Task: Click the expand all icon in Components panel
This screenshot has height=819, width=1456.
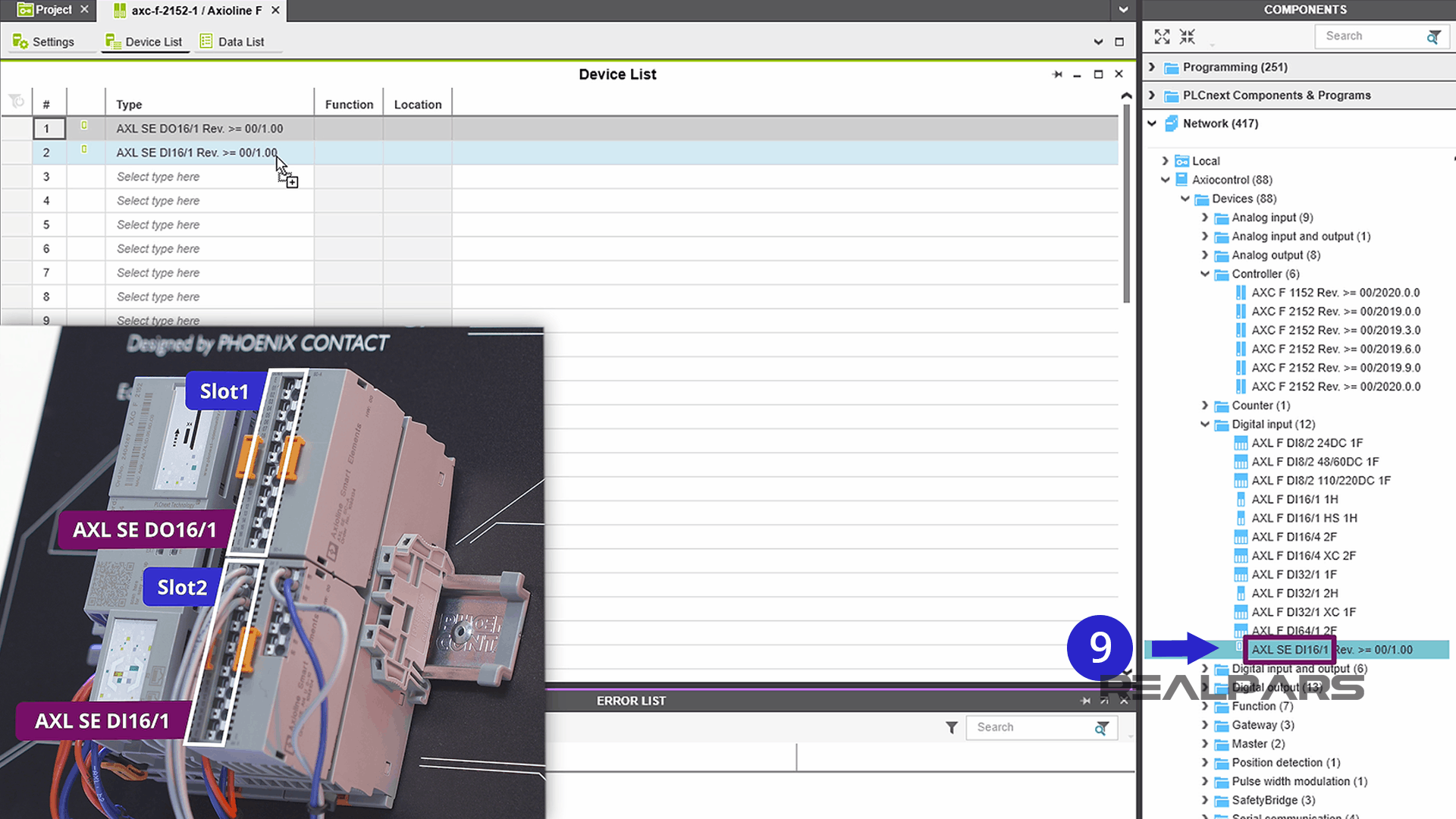Action: click(x=1162, y=36)
